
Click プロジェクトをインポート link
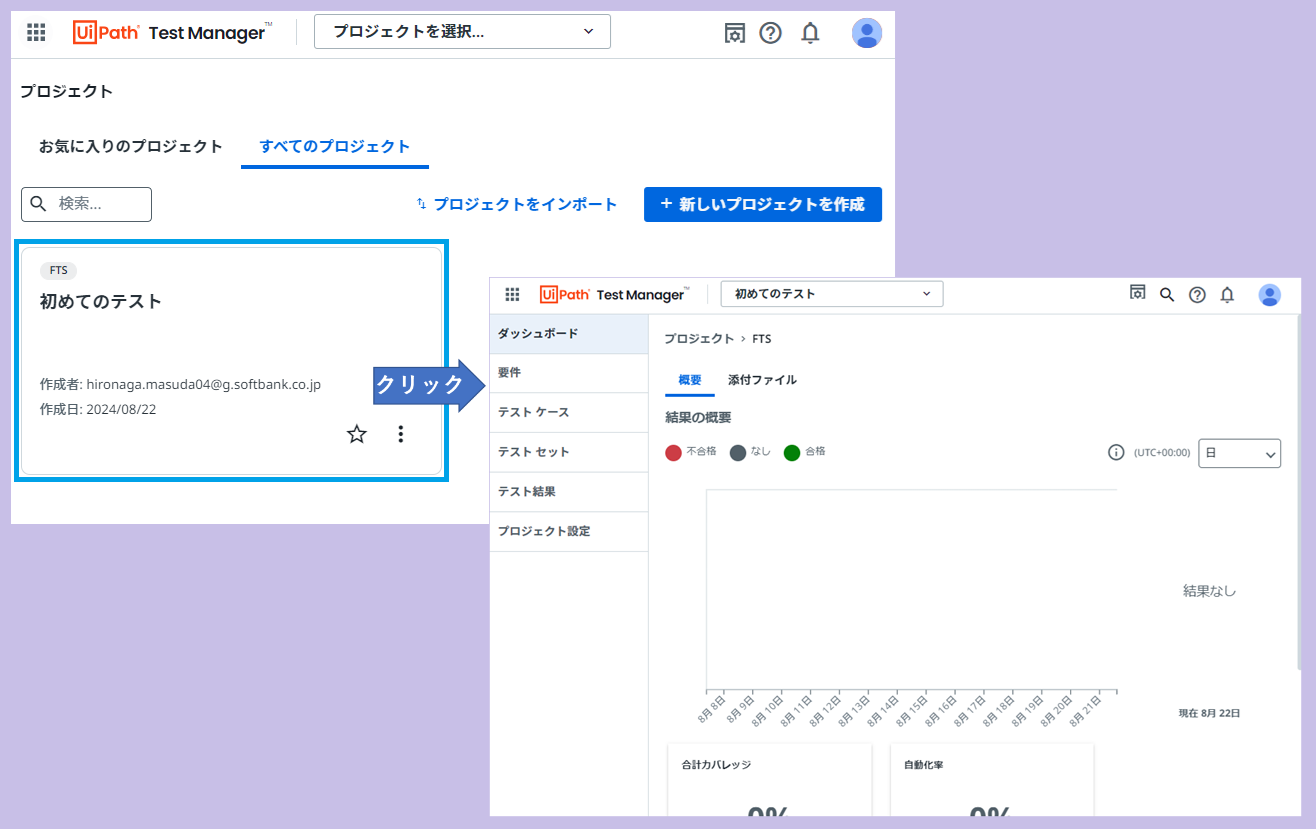point(517,204)
